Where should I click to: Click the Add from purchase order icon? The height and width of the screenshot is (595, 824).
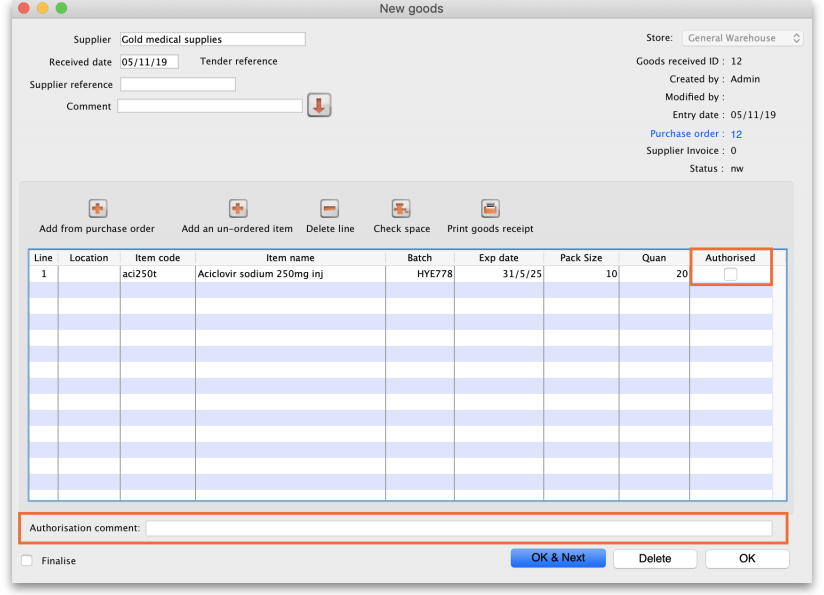(x=98, y=208)
